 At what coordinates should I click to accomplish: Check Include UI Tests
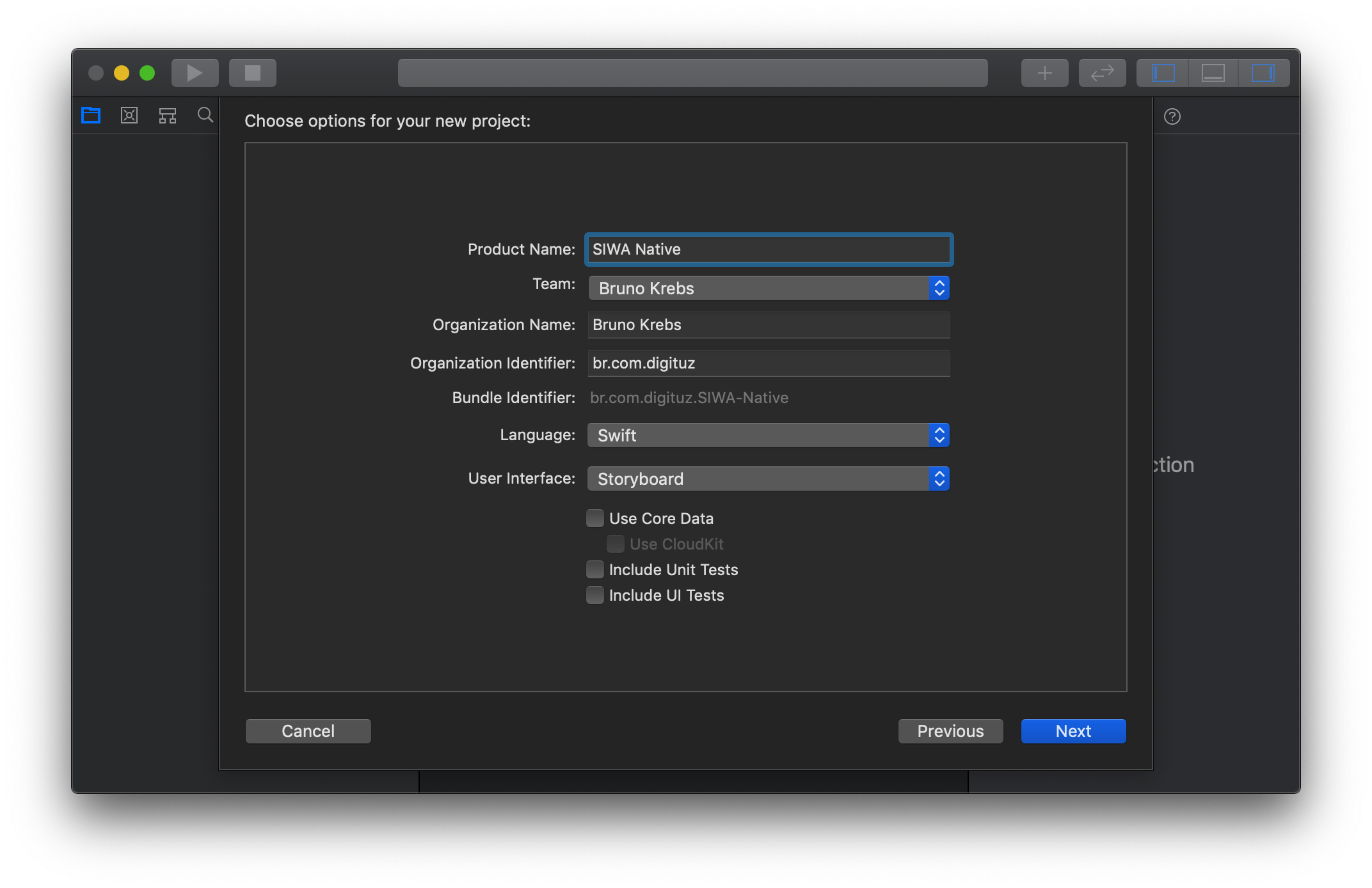coord(595,595)
